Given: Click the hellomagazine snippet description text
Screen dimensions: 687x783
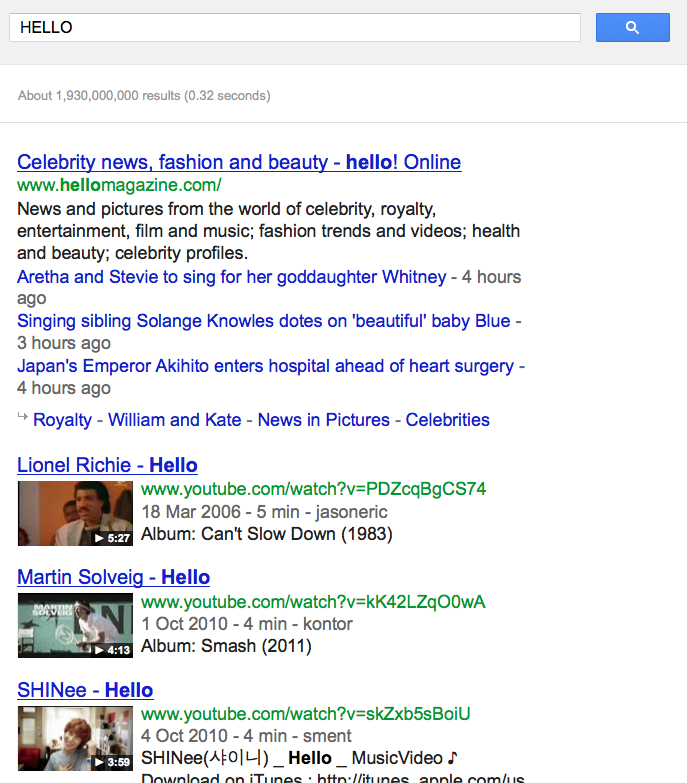Looking at the screenshot, I should (x=269, y=231).
